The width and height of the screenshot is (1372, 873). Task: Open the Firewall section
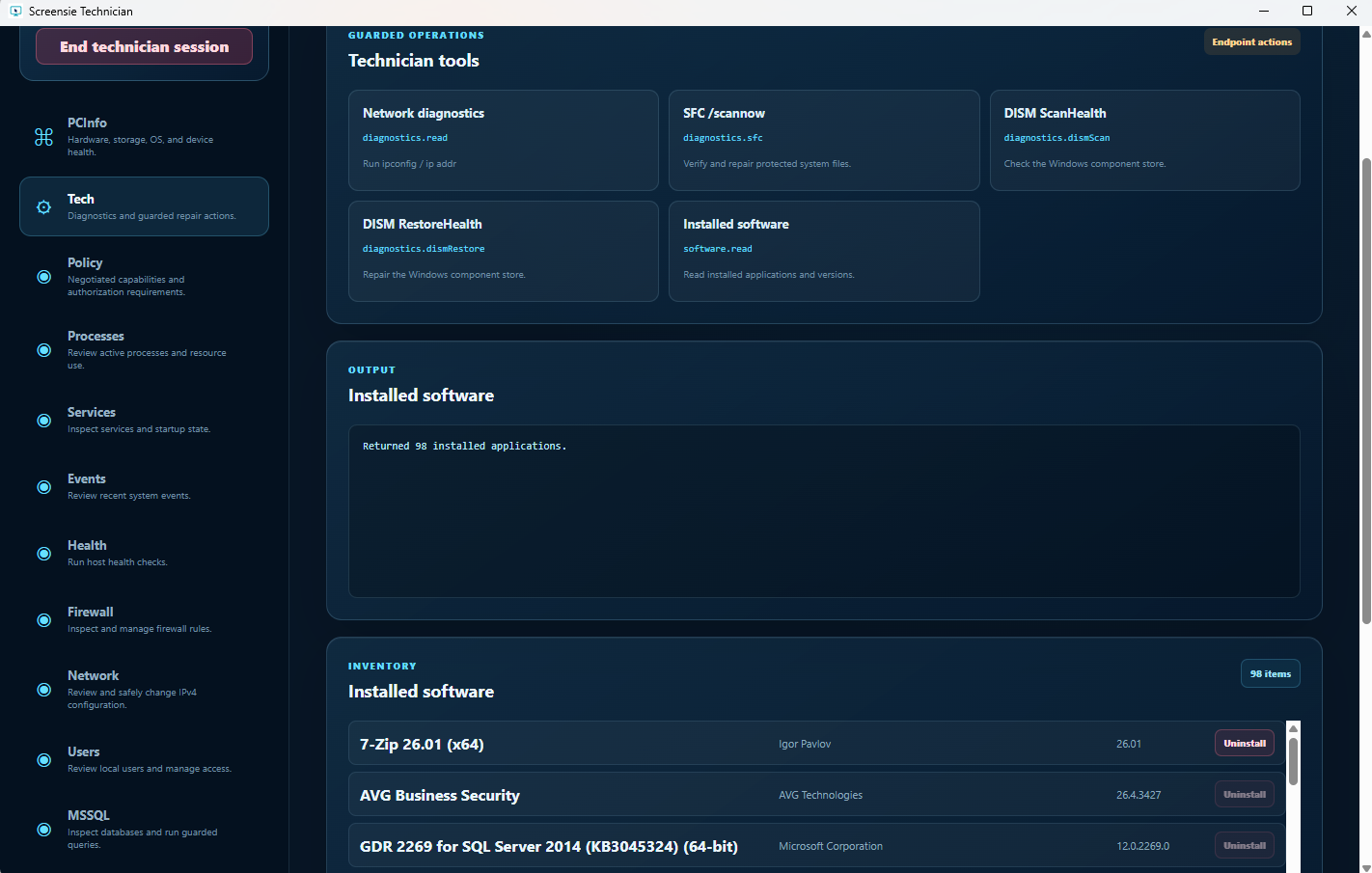(x=144, y=620)
